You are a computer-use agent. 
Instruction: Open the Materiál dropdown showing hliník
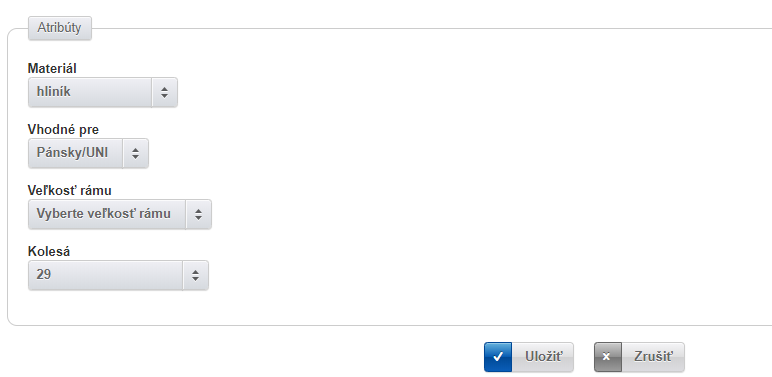click(x=102, y=92)
